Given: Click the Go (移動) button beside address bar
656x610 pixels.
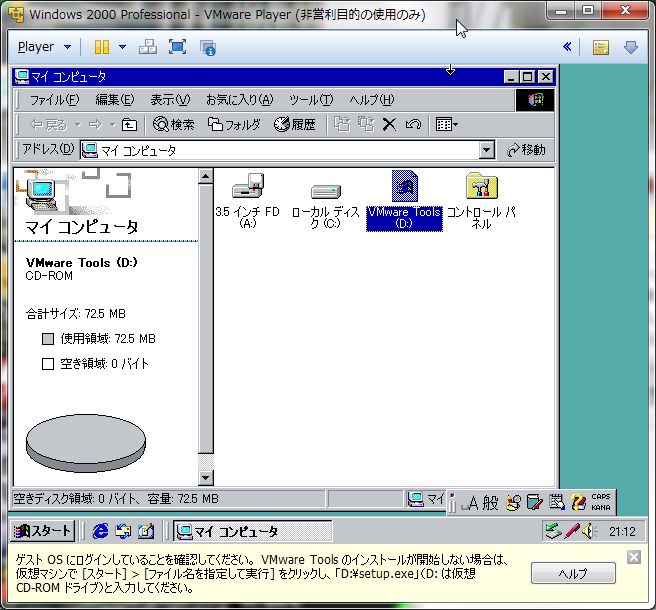Looking at the screenshot, I should (526, 150).
